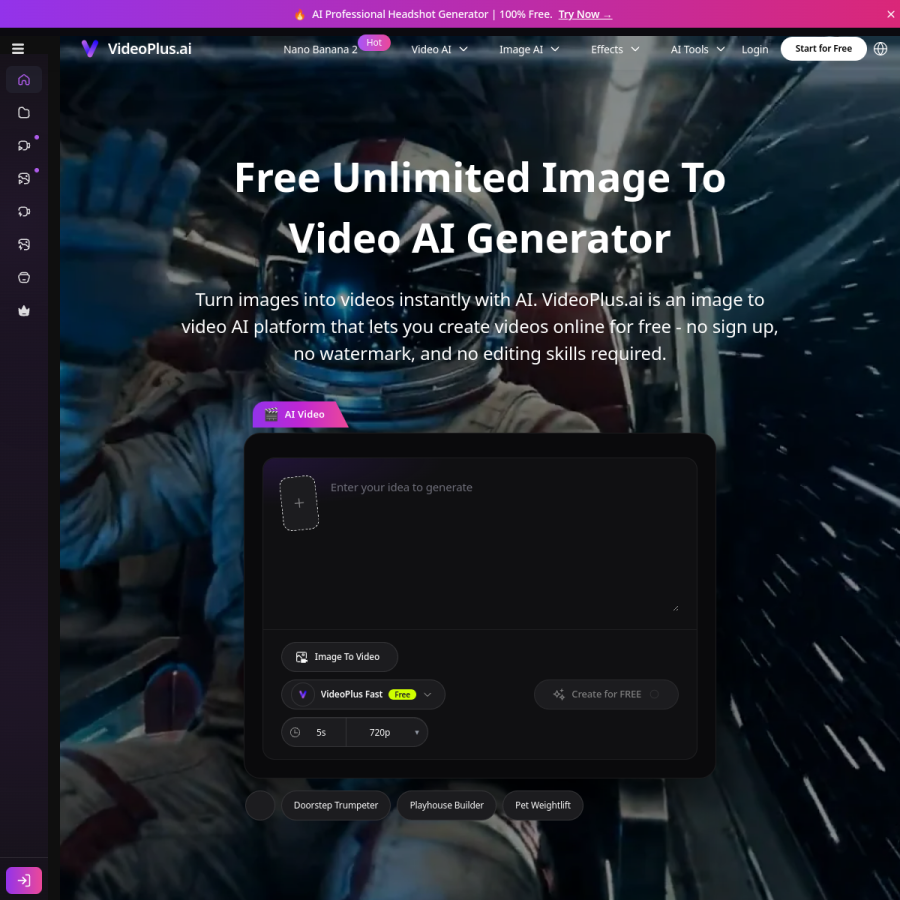Choose the Playhouse Builder preset
Screen dimensions: 900x900
(x=447, y=805)
